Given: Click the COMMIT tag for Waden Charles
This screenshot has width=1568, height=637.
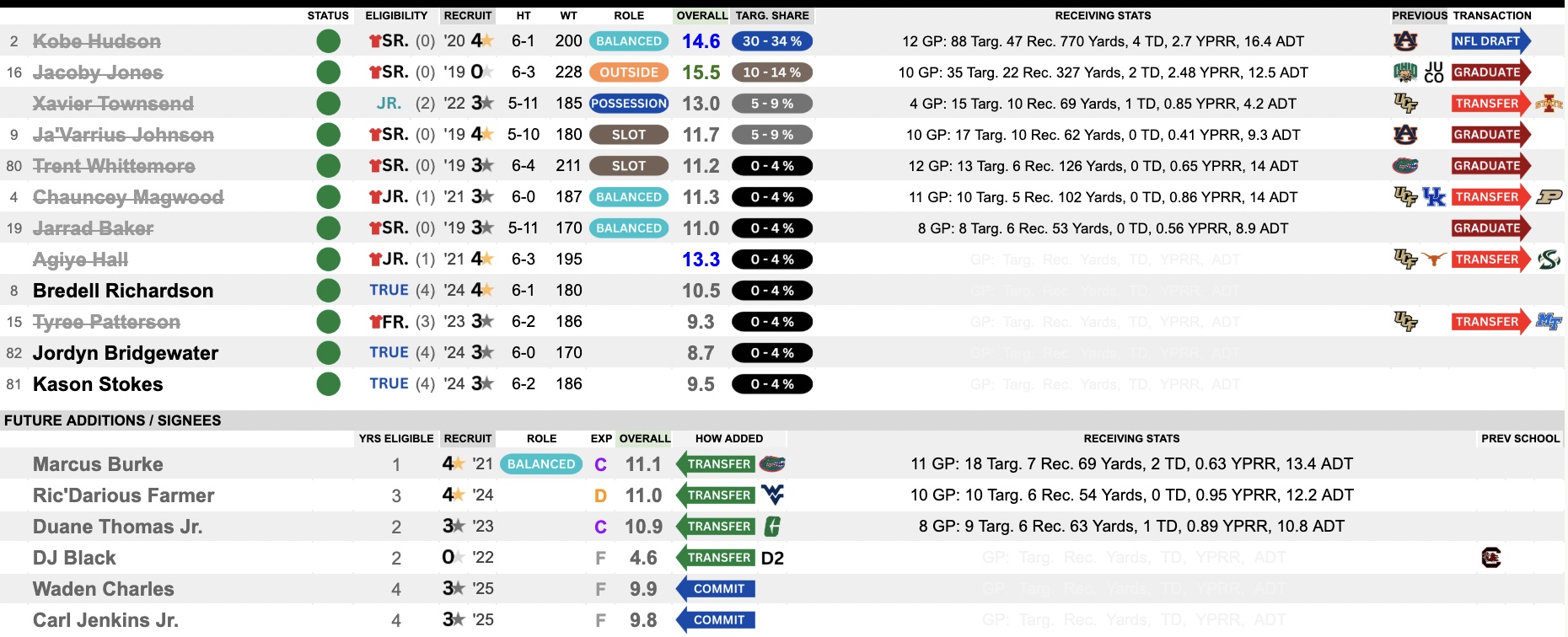Looking at the screenshot, I should pyautogui.click(x=717, y=589).
